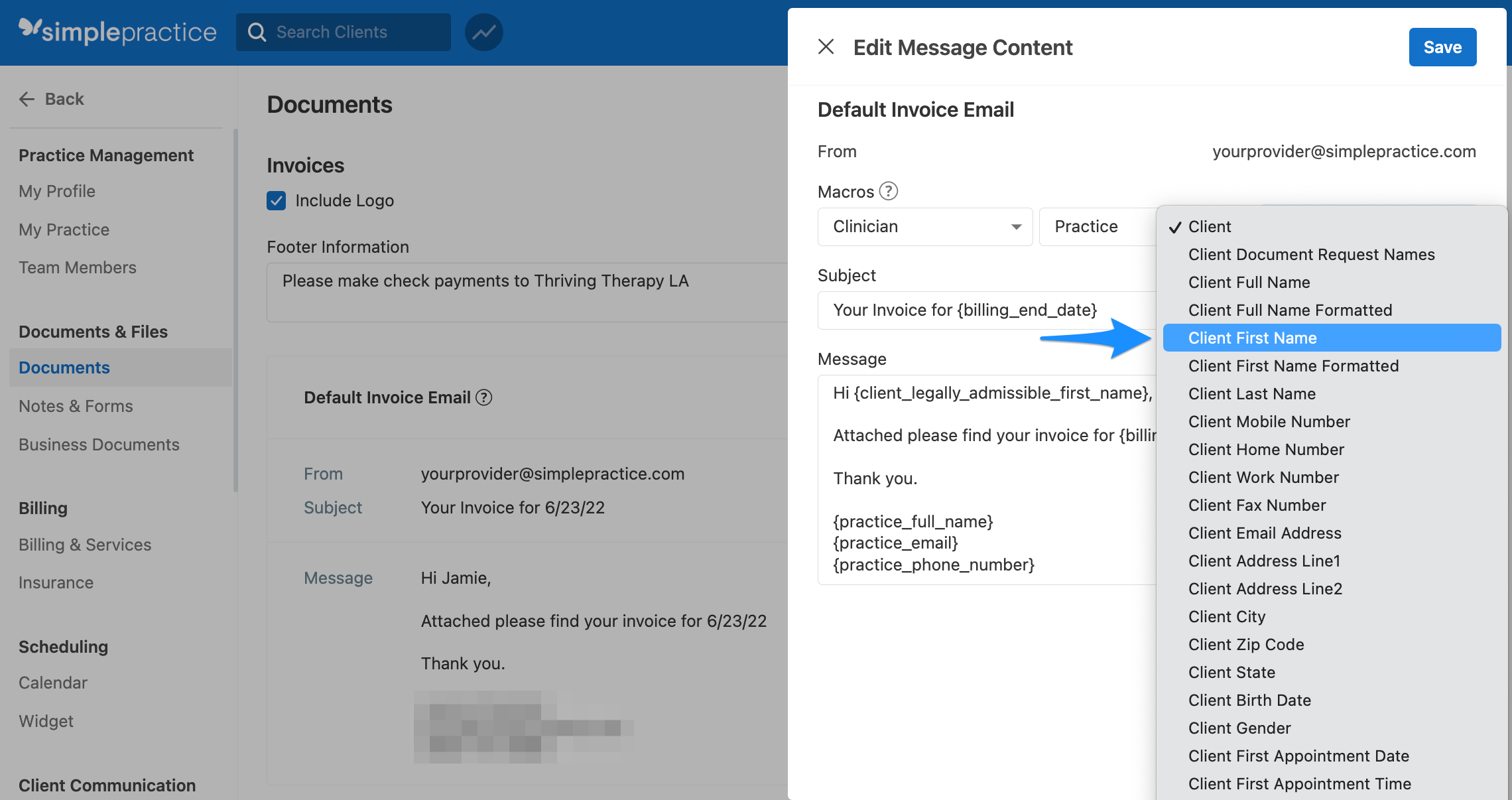
Task: Choose Client Fax Number macro
Action: coord(1332,505)
